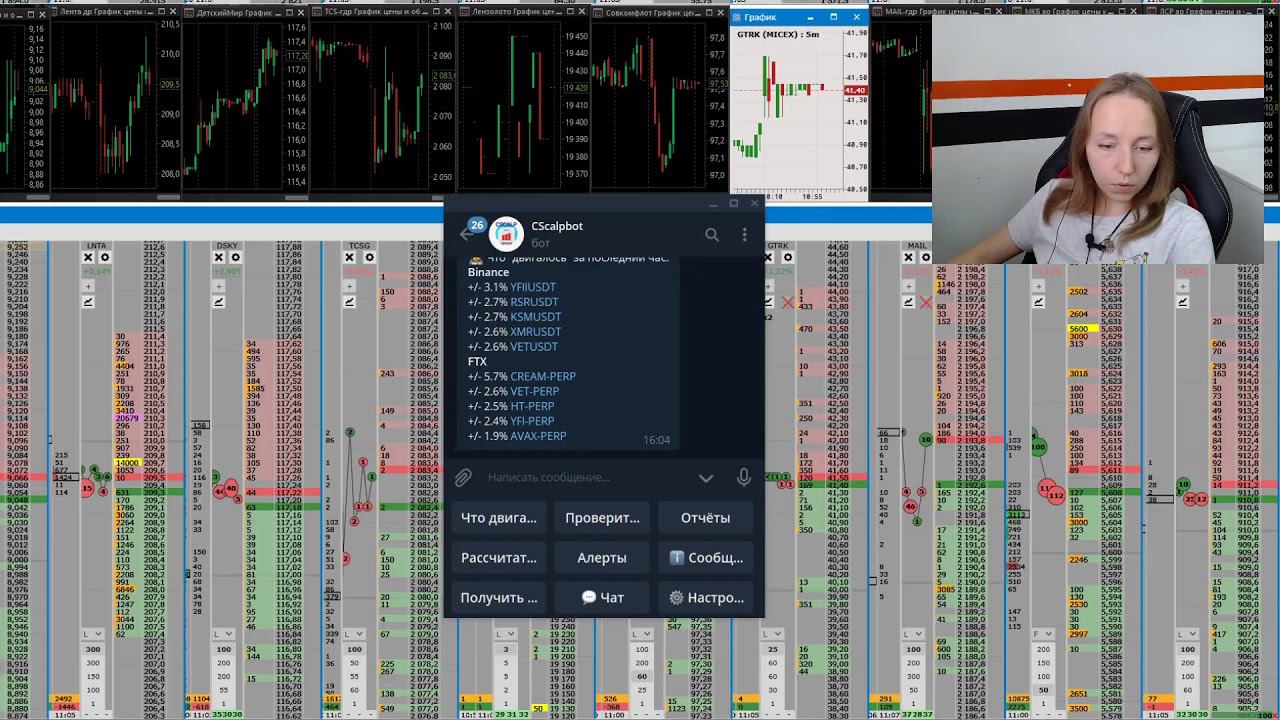Click the 'GTRK (MICEX) : 5m' chart label
Screen dimensions: 1280x720
click(778, 35)
